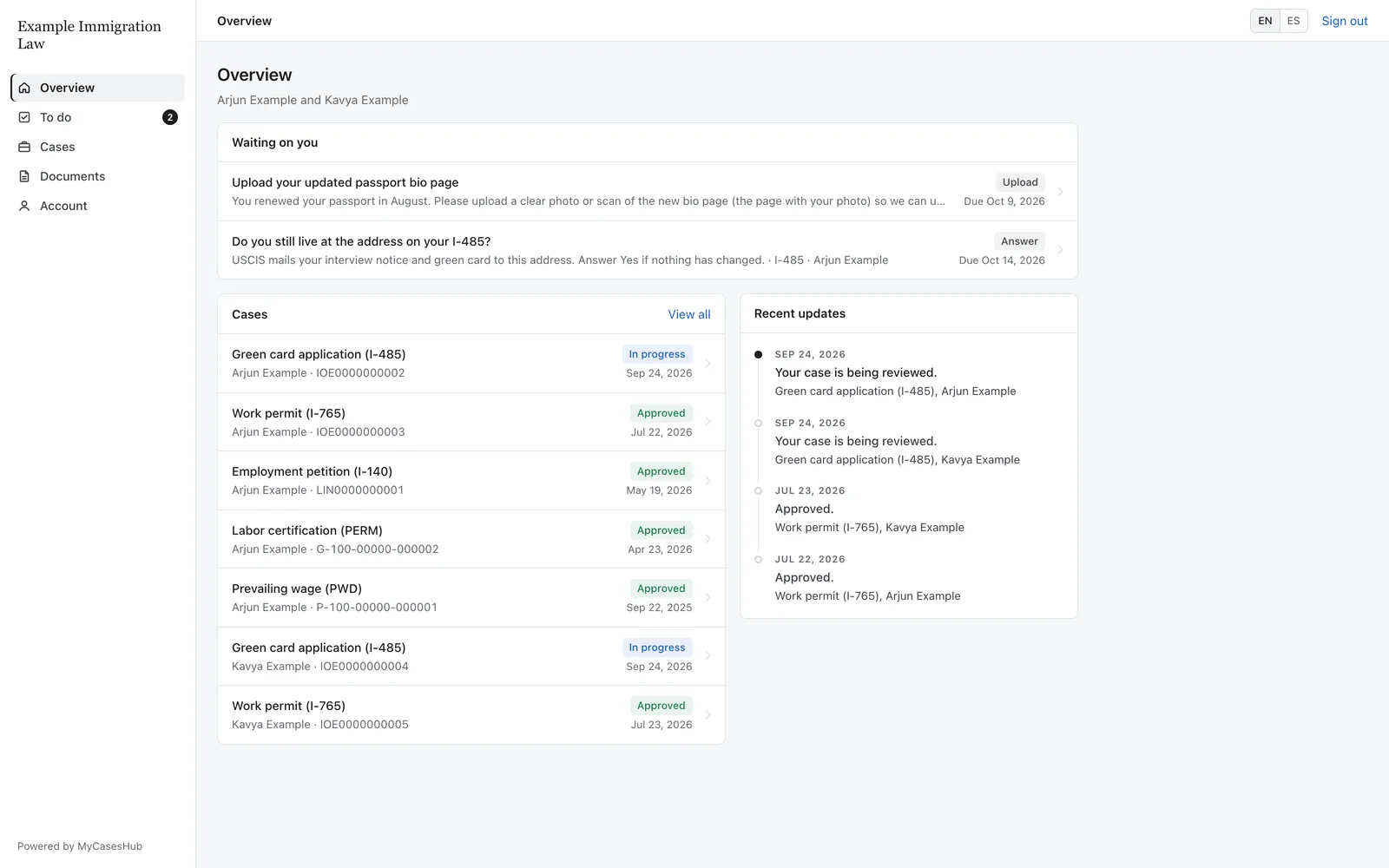Open Account in the sidebar
The height and width of the screenshot is (868, 1389).
(98, 206)
